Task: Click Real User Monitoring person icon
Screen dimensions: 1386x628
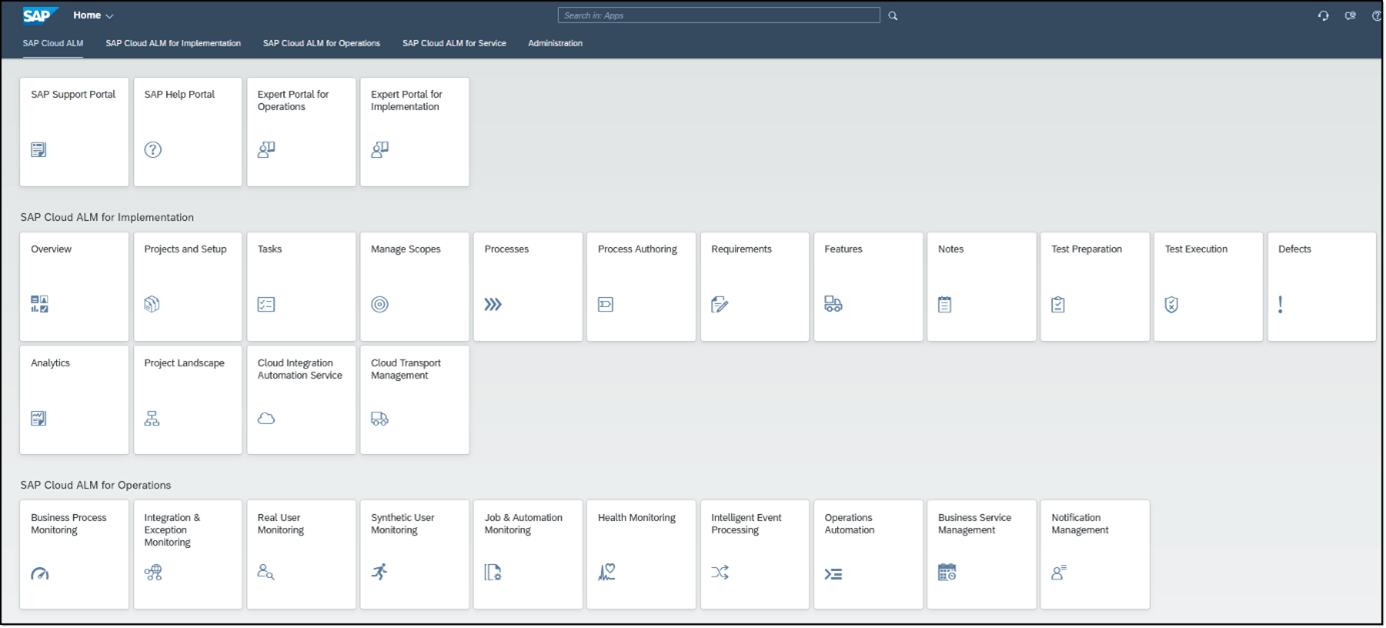Action: point(266,573)
